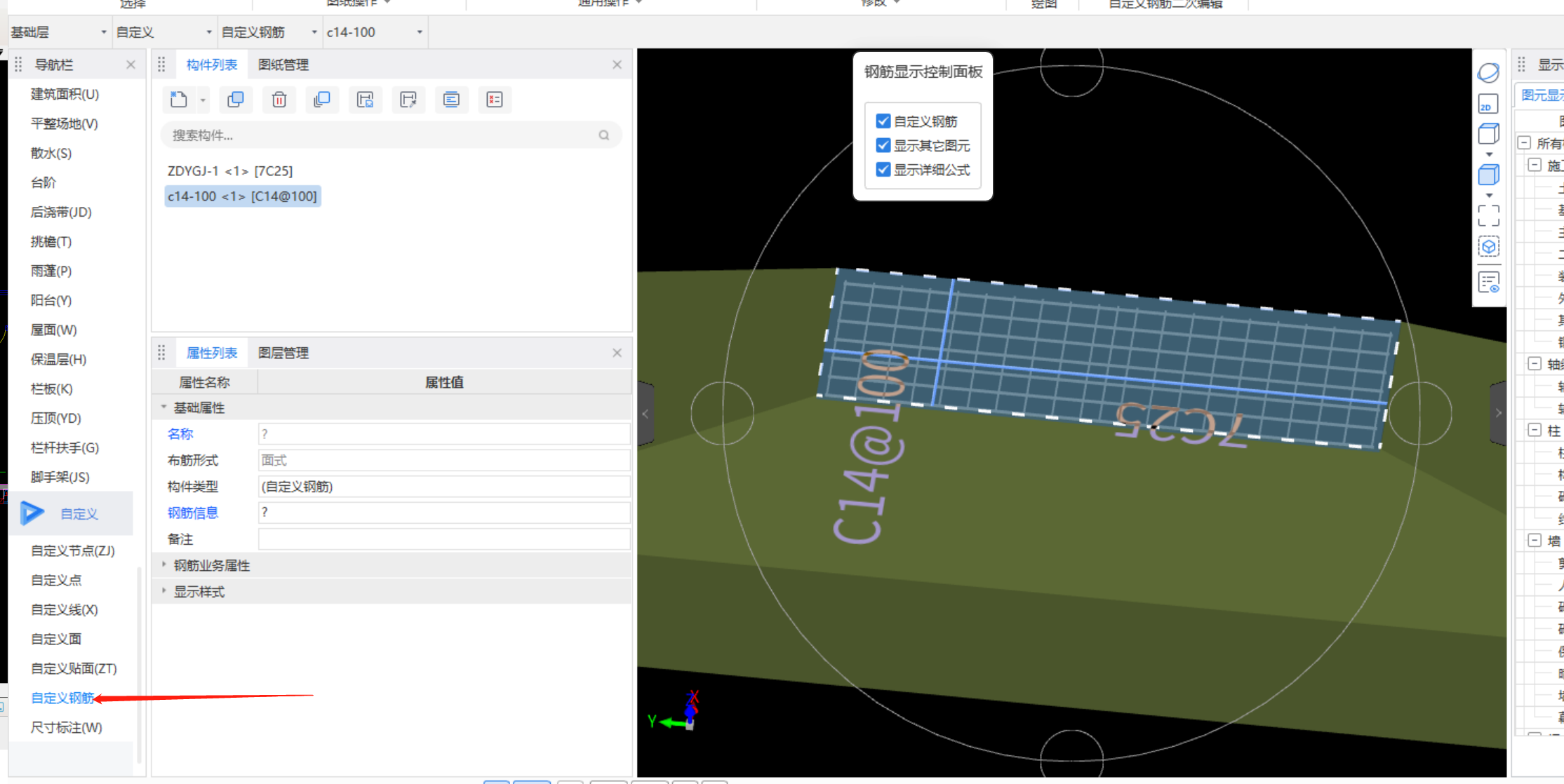This screenshot has width=1564, height=784.
Task: Click the 备注 value field
Action: (444, 539)
